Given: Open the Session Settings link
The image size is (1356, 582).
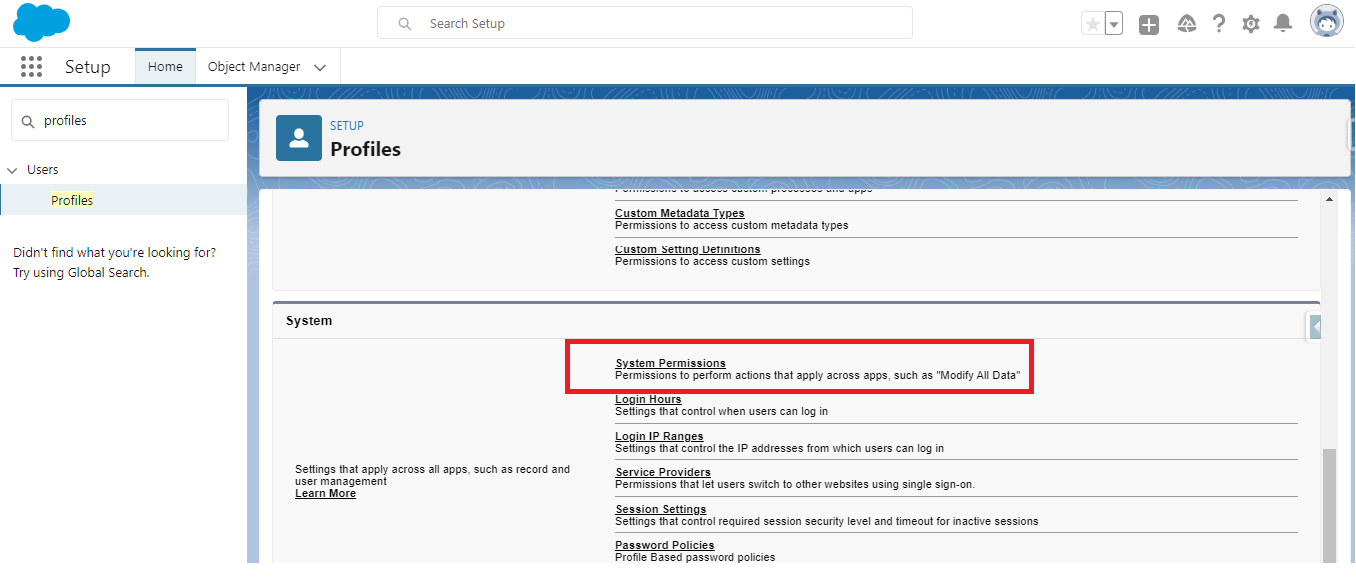Looking at the screenshot, I should (660, 509).
